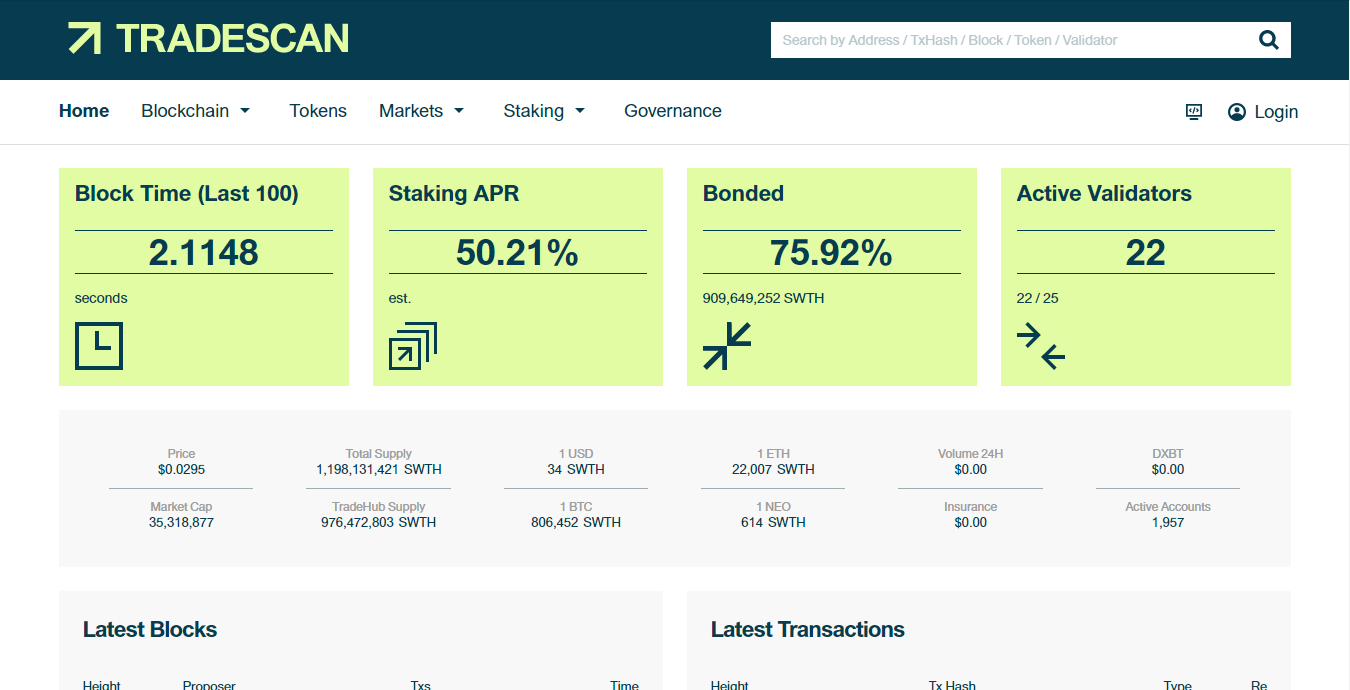Image resolution: width=1350 pixels, height=690 pixels.
Task: Click the Latest Transactions heading
Action: (808, 630)
